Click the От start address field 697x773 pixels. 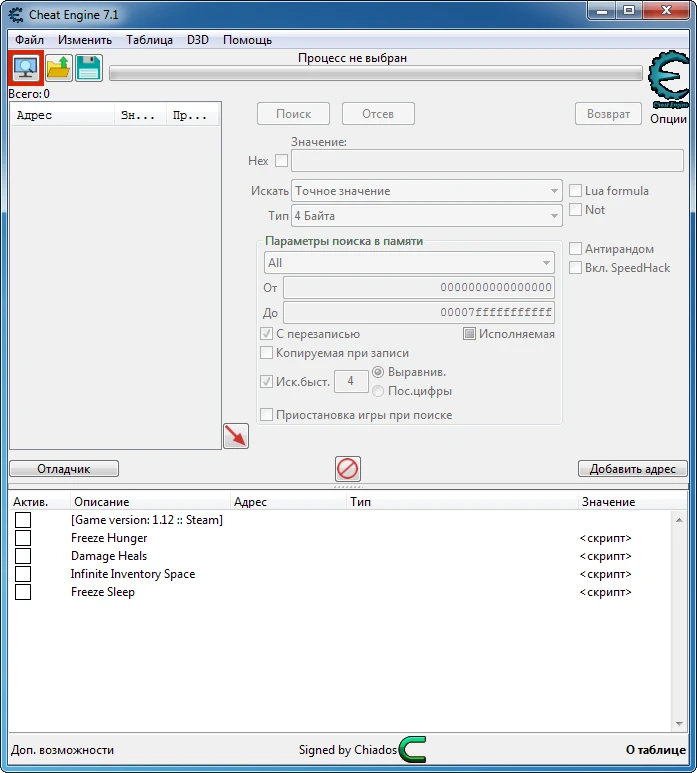pos(419,287)
